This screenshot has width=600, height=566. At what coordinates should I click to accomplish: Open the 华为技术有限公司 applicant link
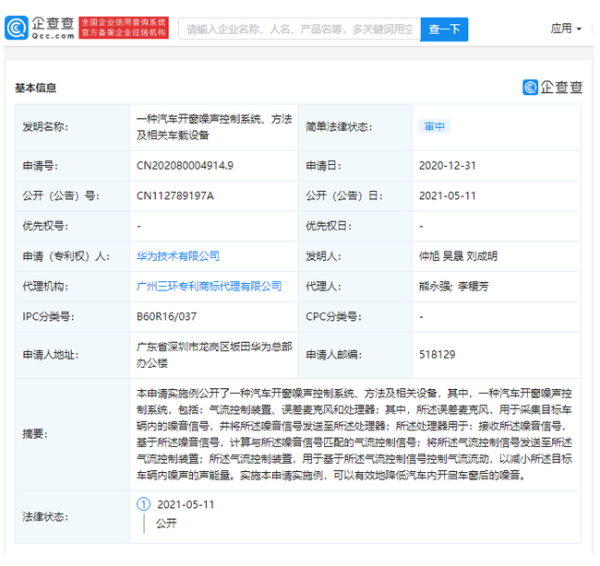[x=178, y=256]
